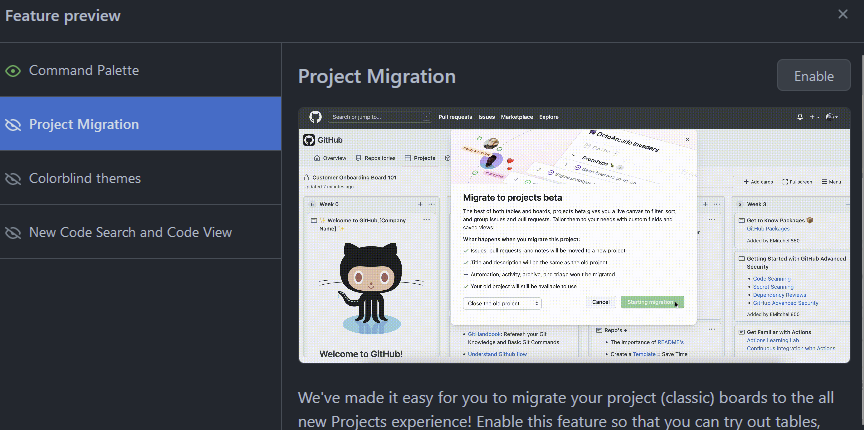
Task: Click the Feature preview dialog title
Action: click(x=63, y=15)
